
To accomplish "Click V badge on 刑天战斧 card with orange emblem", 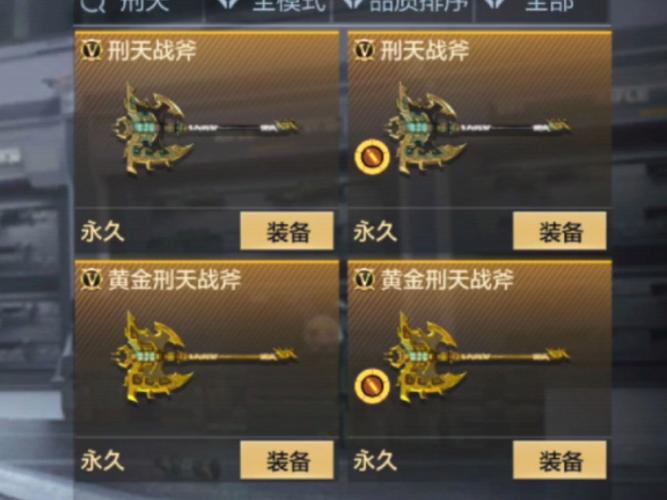I will click(364, 50).
